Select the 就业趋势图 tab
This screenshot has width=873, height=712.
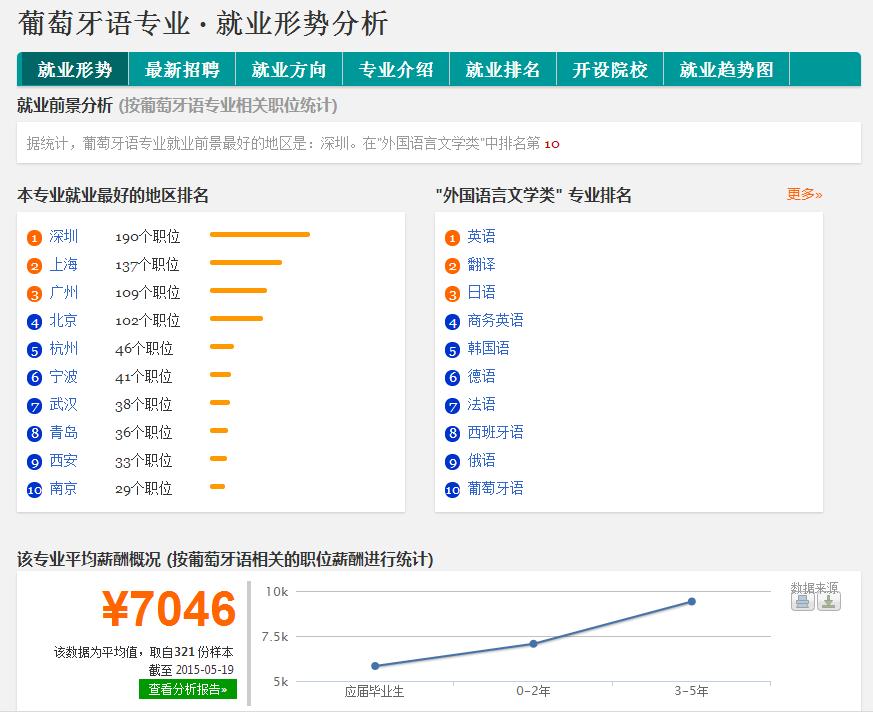point(727,70)
